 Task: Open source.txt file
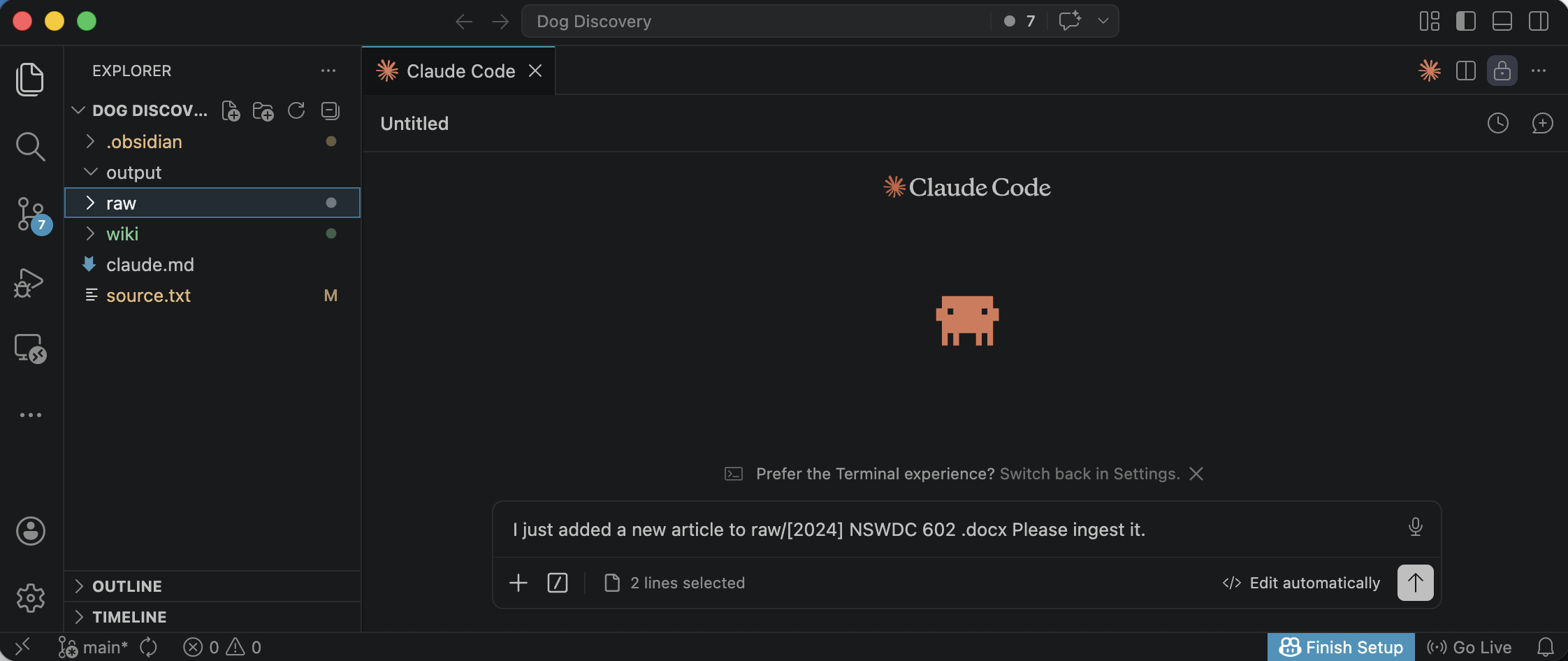(x=212, y=296)
